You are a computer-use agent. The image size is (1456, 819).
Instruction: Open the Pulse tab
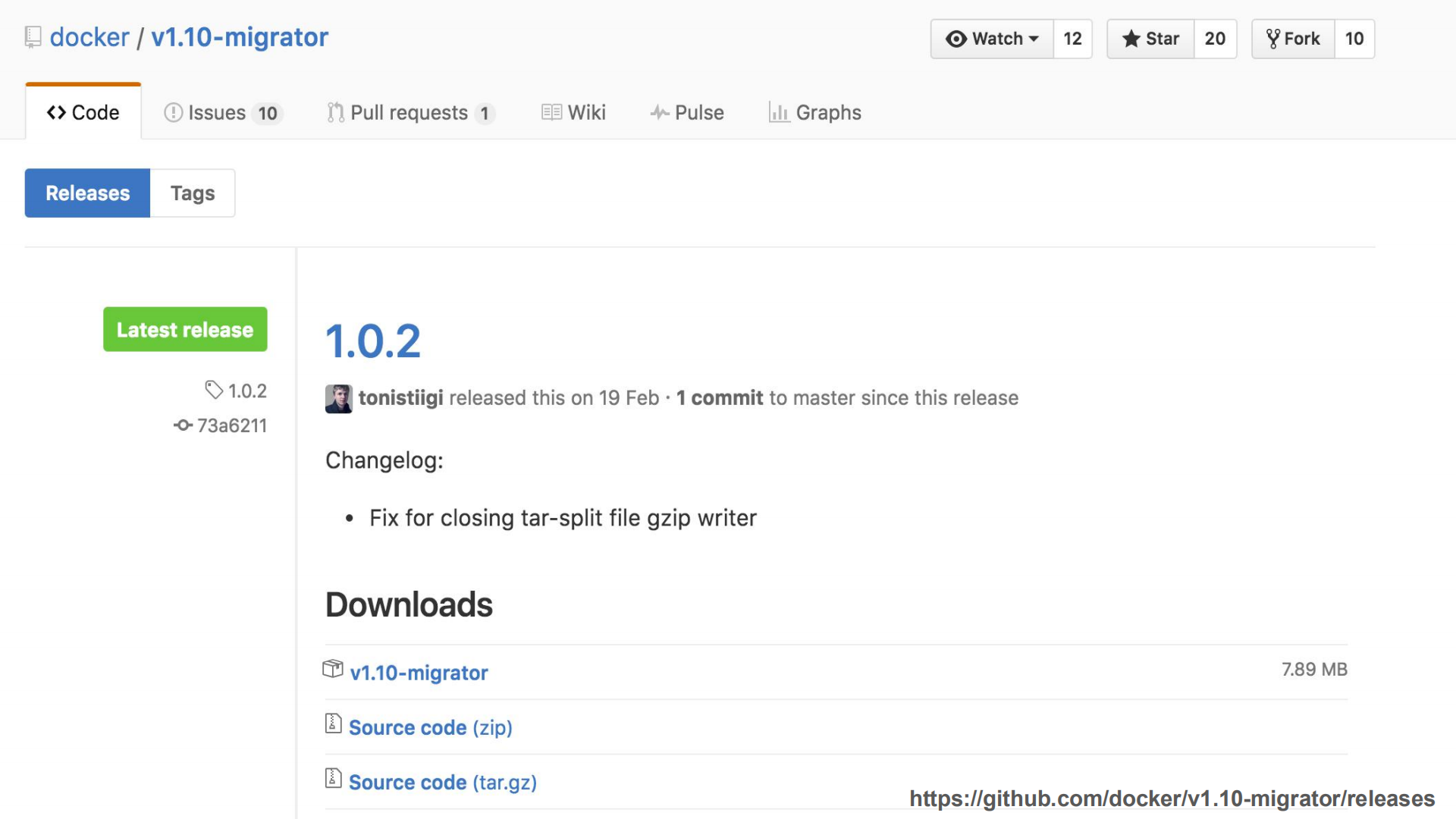[x=687, y=113]
